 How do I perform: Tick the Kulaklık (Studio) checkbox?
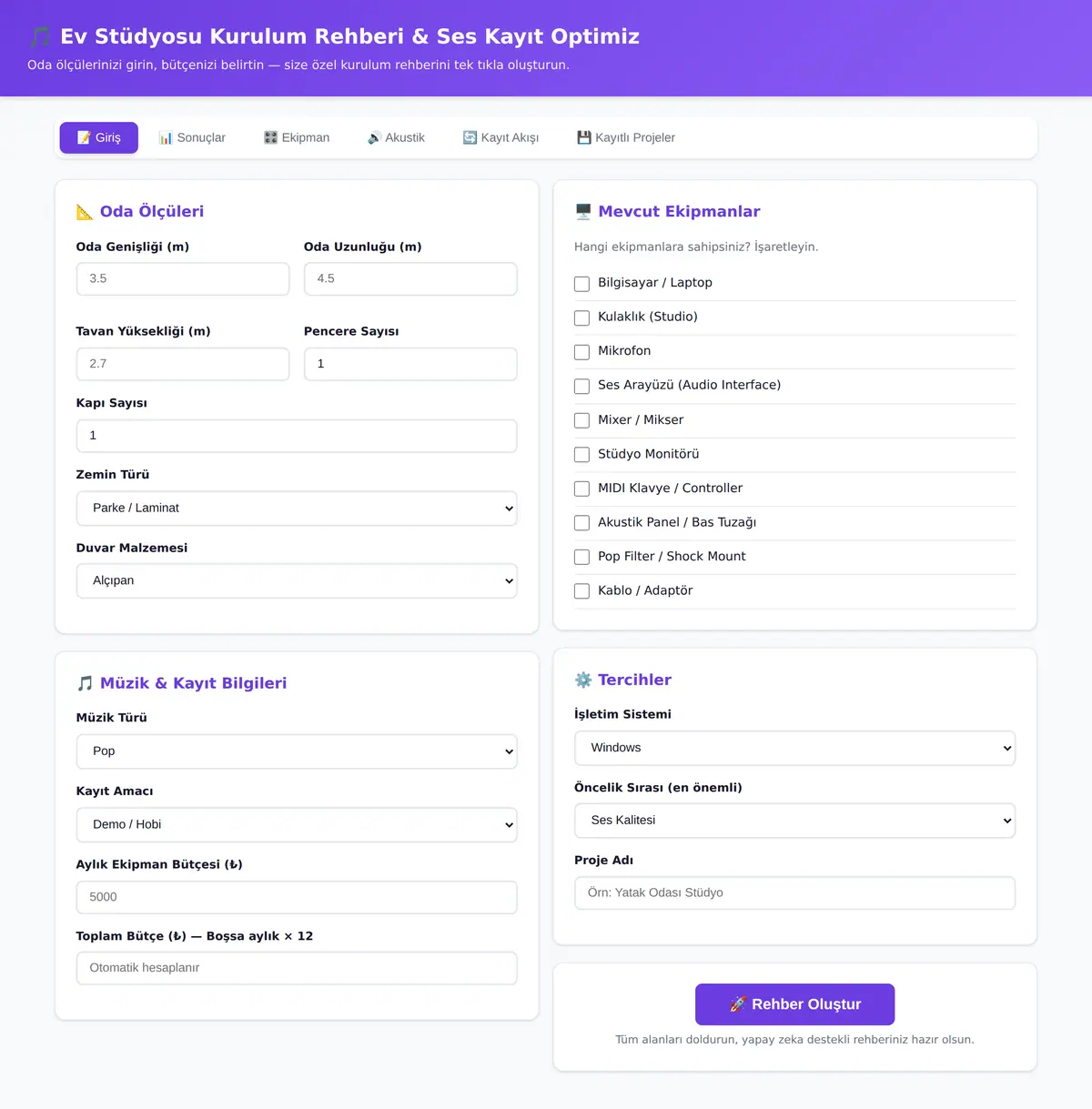point(582,318)
